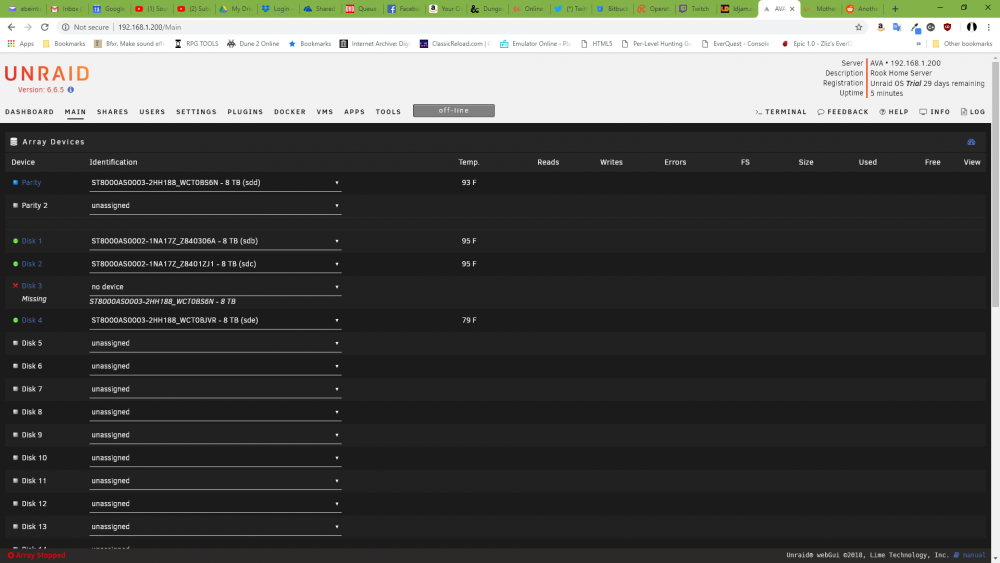The image size is (1000, 563).
Task: Open the Disk 11 unassigned dropdown
Action: point(216,481)
